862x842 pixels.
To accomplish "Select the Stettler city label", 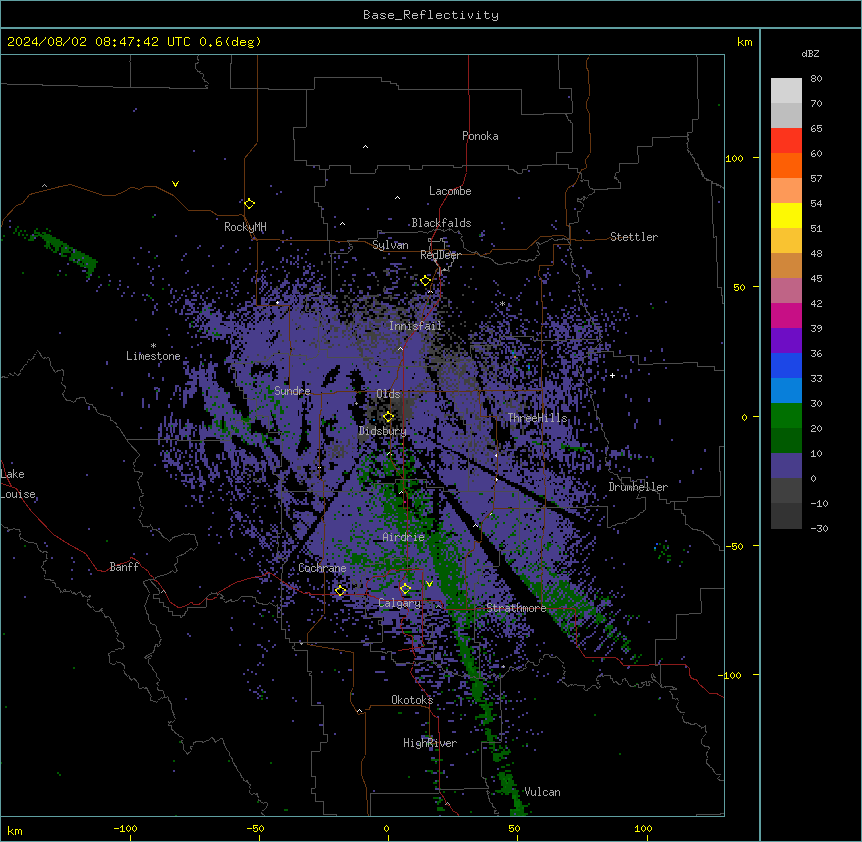I will pos(634,237).
